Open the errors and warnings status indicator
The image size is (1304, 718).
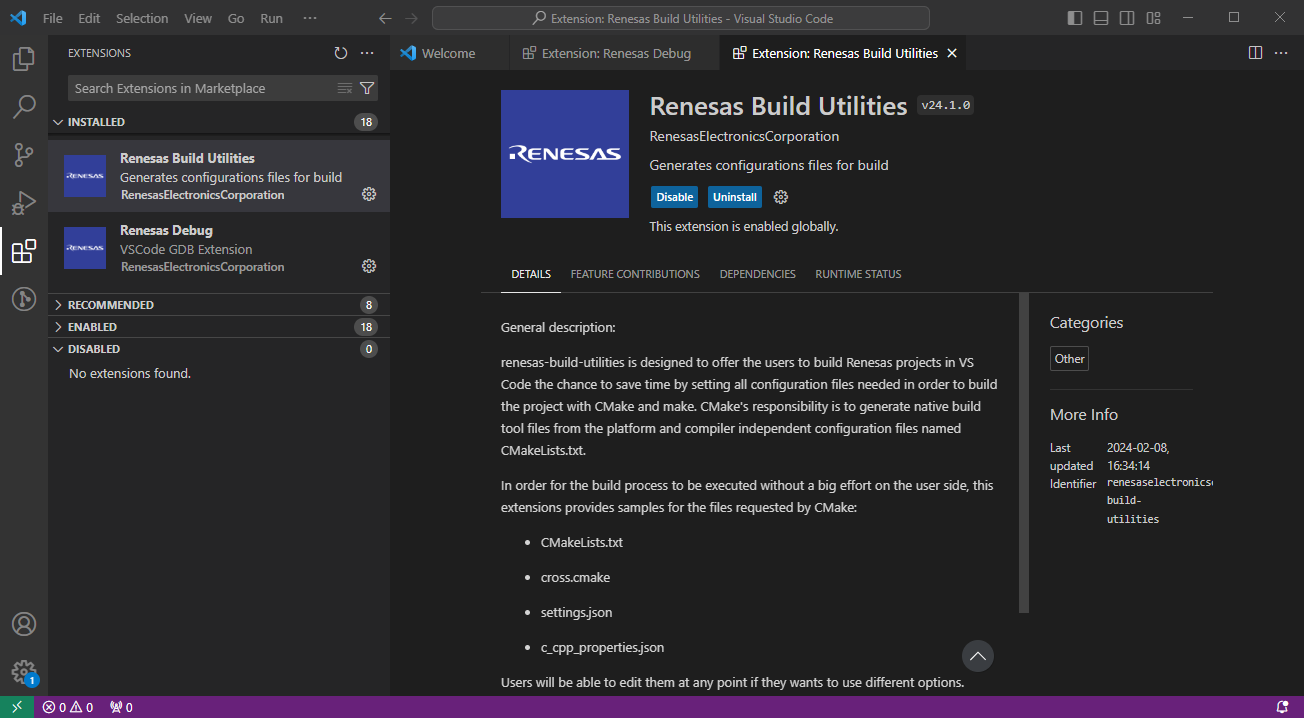[x=68, y=707]
